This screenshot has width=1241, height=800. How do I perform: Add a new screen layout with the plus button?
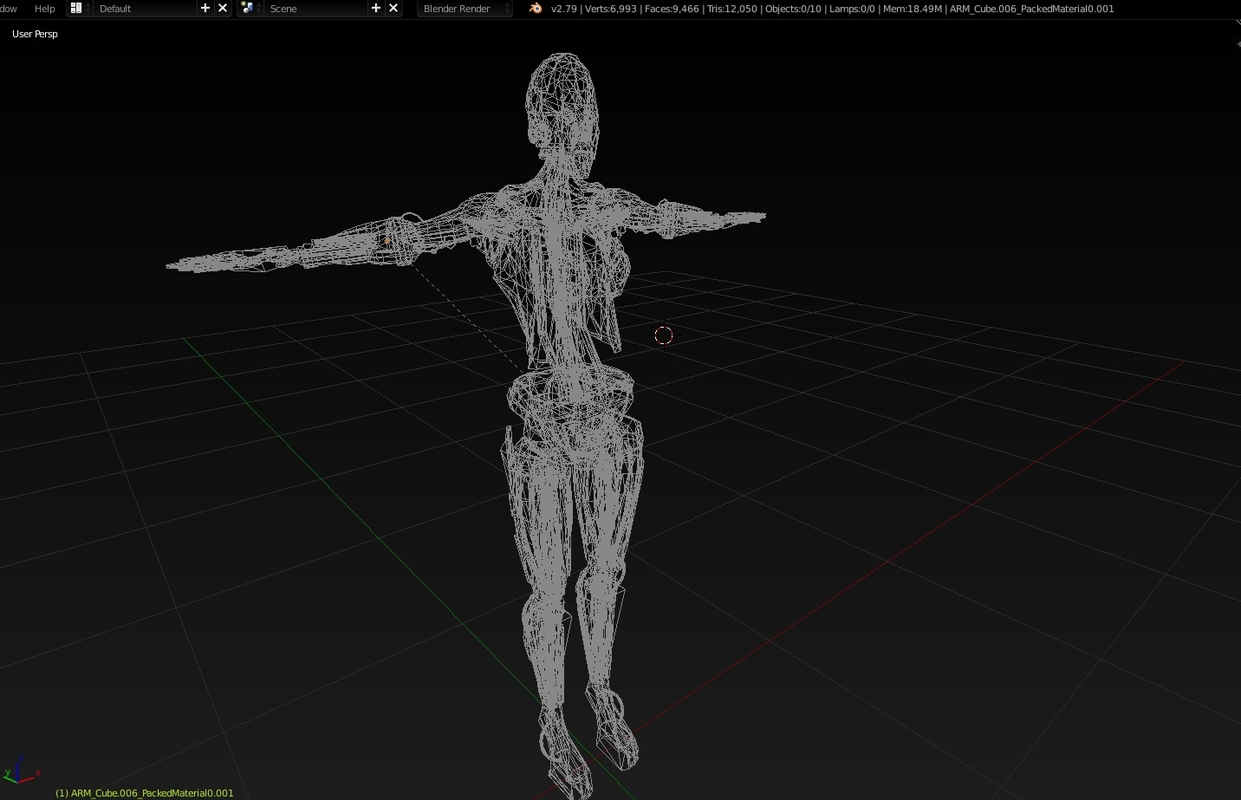pyautogui.click(x=204, y=8)
